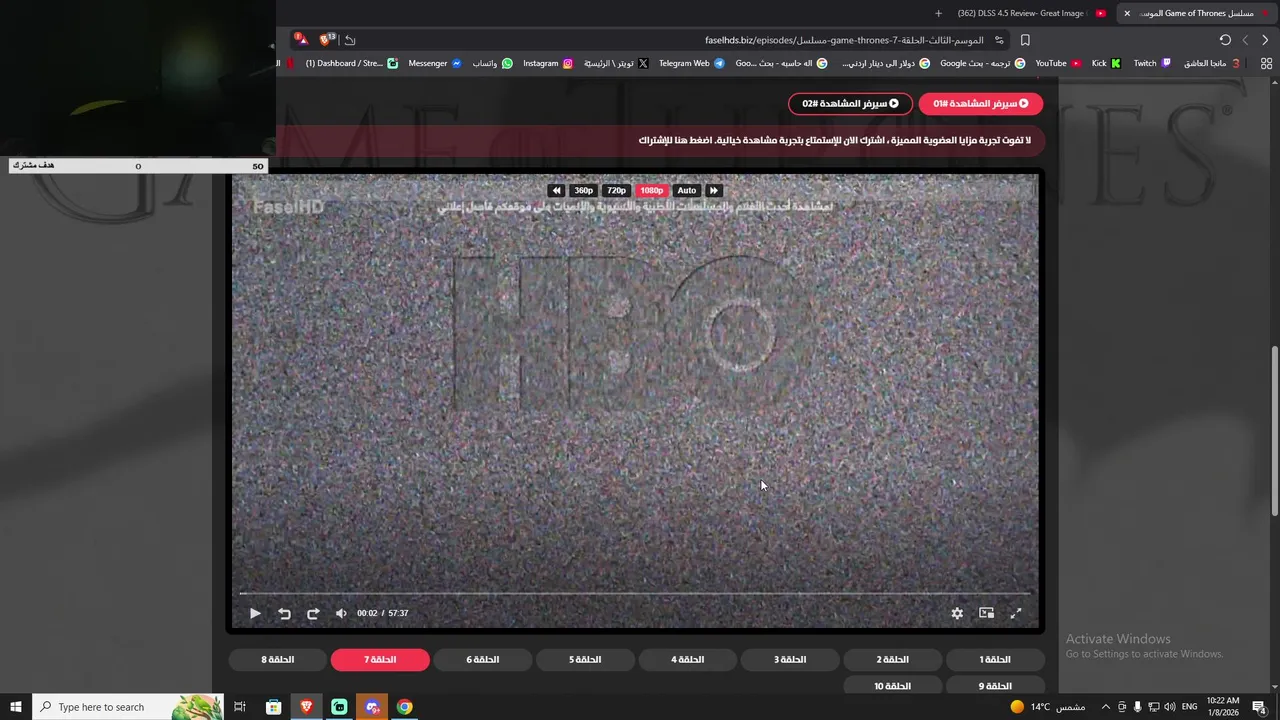Screen dimensions: 1280x720
Task: Click the double-right arrow beside Auto
Action: click(714, 190)
